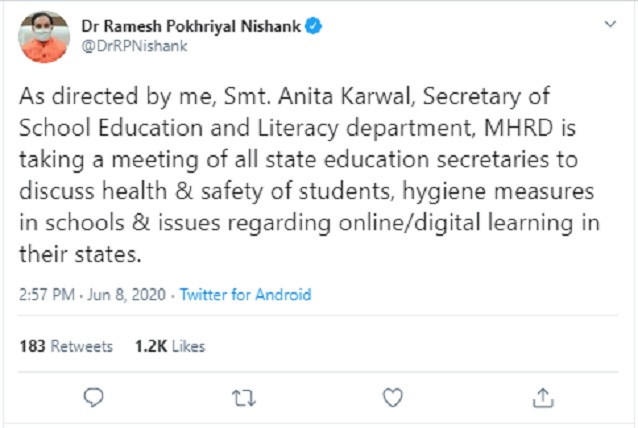Open Dr Ramesh Pokhriyal Nishank's profile picture

click(44, 36)
